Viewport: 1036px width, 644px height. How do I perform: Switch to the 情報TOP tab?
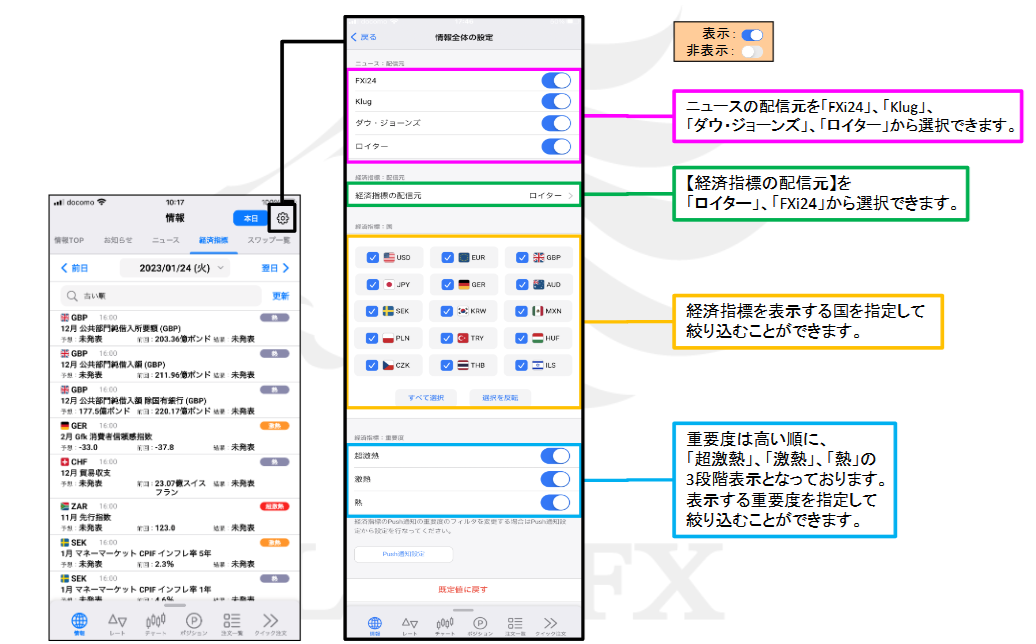pyautogui.click(x=69, y=240)
